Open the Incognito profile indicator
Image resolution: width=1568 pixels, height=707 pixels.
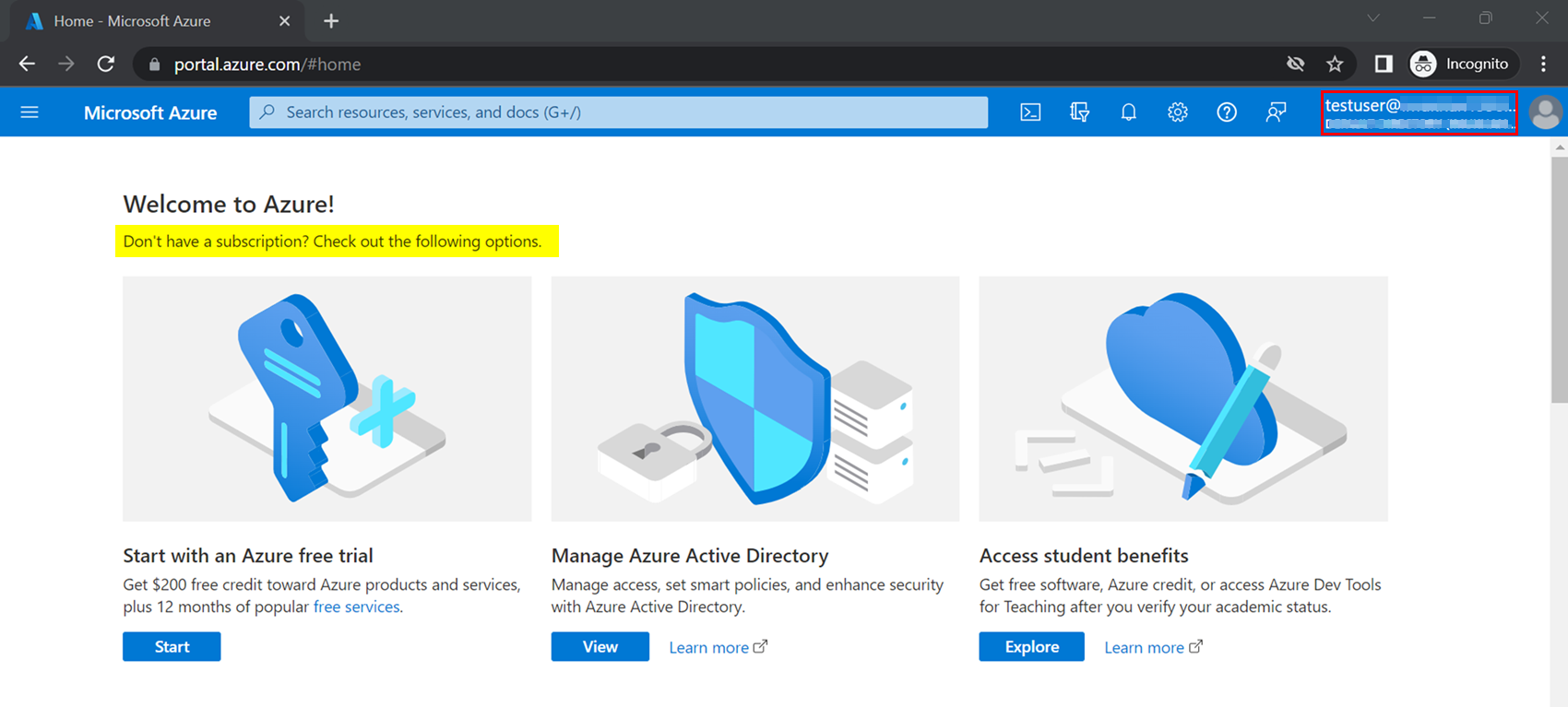pos(1464,64)
